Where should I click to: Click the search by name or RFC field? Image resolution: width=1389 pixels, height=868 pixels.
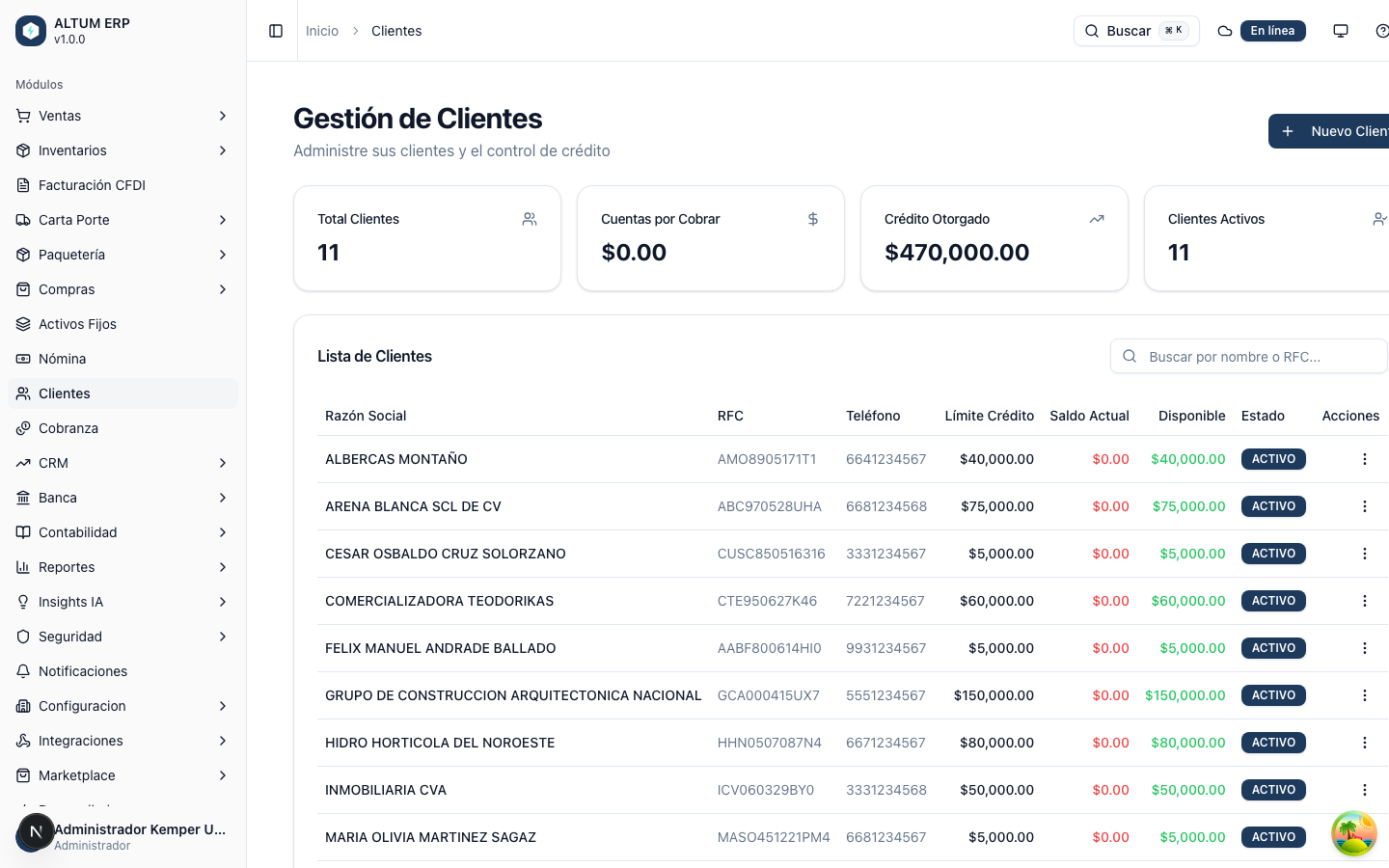click(x=1249, y=356)
